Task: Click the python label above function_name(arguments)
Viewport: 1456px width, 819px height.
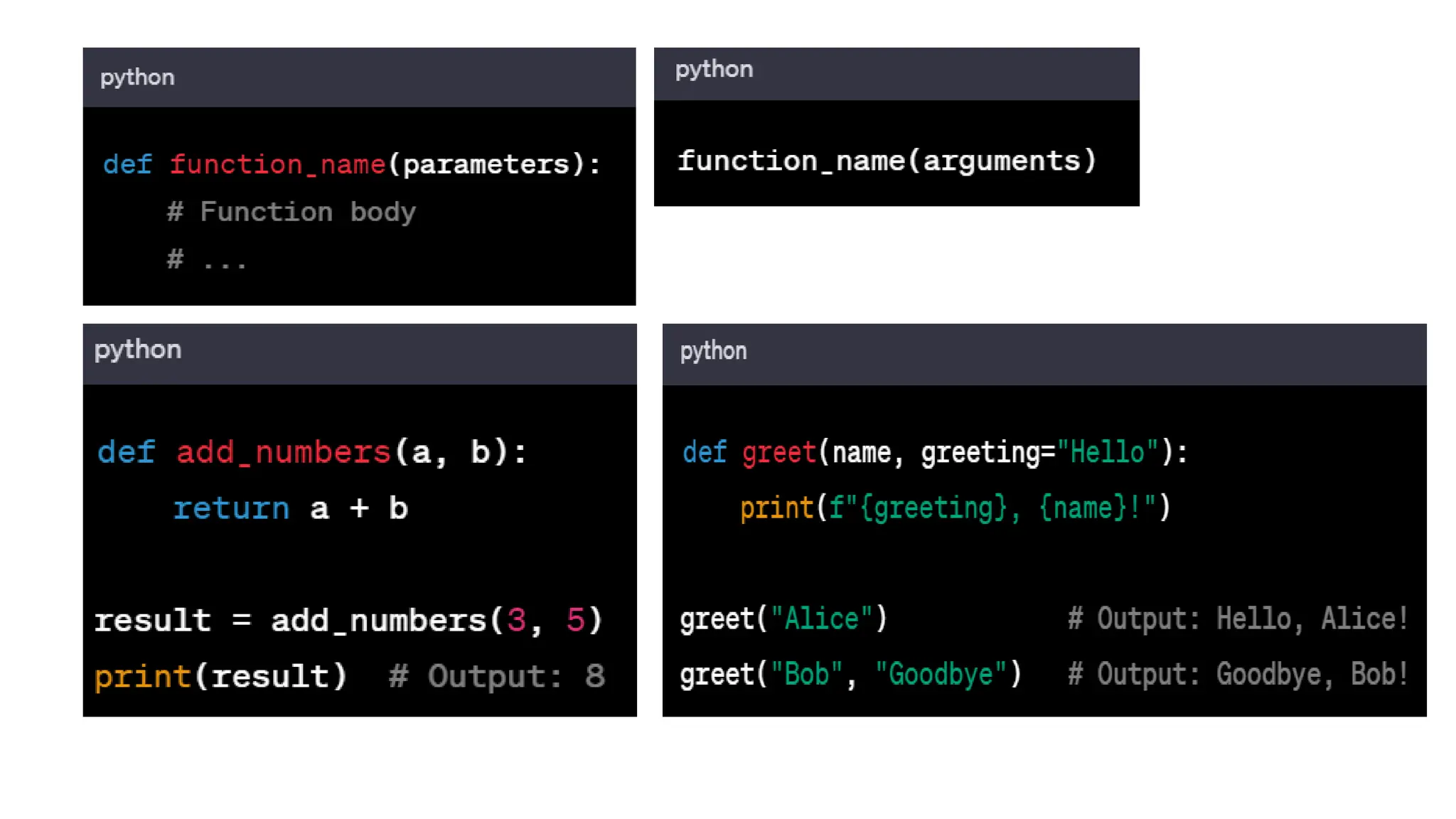Action: click(714, 70)
